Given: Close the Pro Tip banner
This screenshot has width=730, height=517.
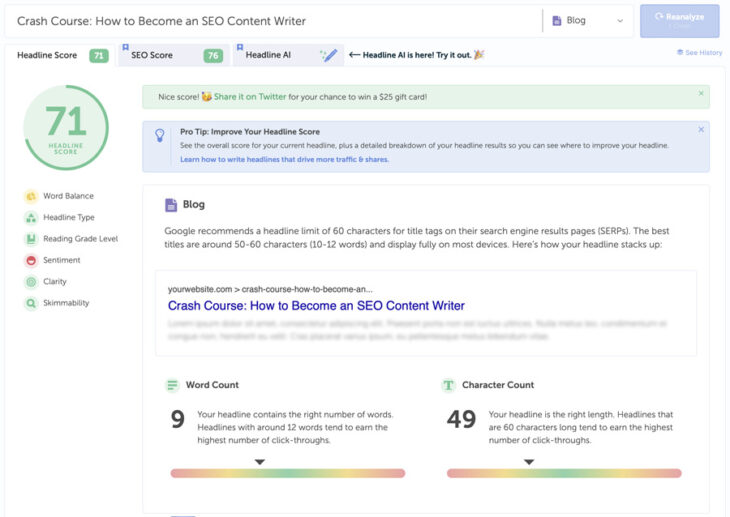Looking at the screenshot, I should 701,130.
